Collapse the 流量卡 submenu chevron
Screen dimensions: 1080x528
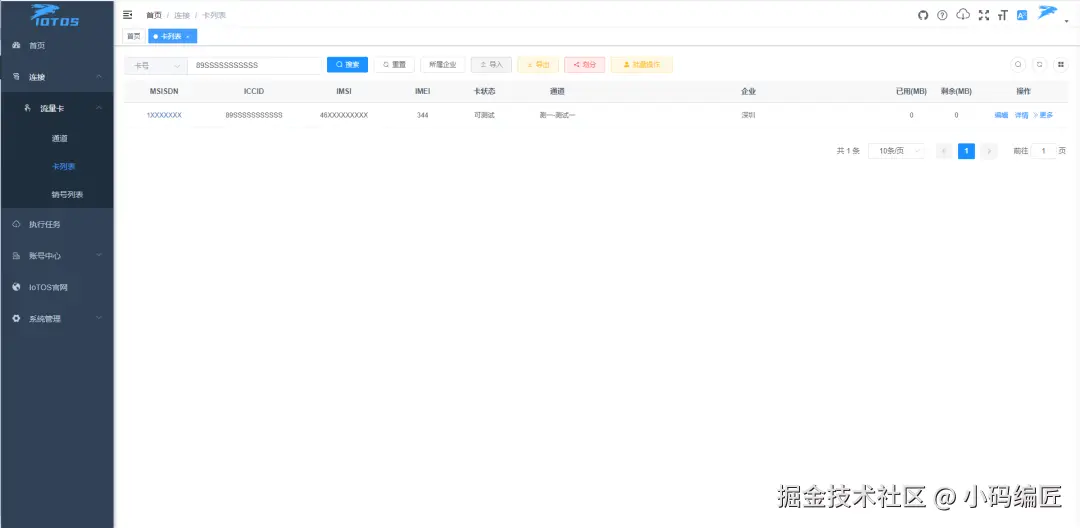pos(99,108)
